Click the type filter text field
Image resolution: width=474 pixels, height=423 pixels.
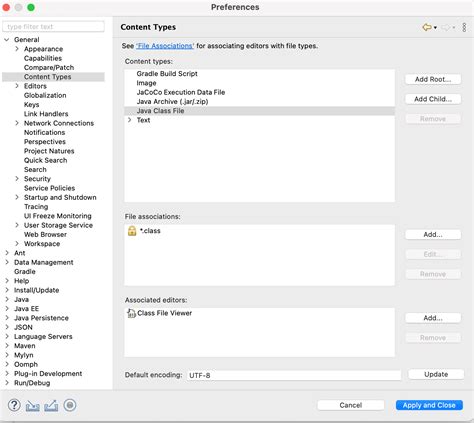(53, 27)
